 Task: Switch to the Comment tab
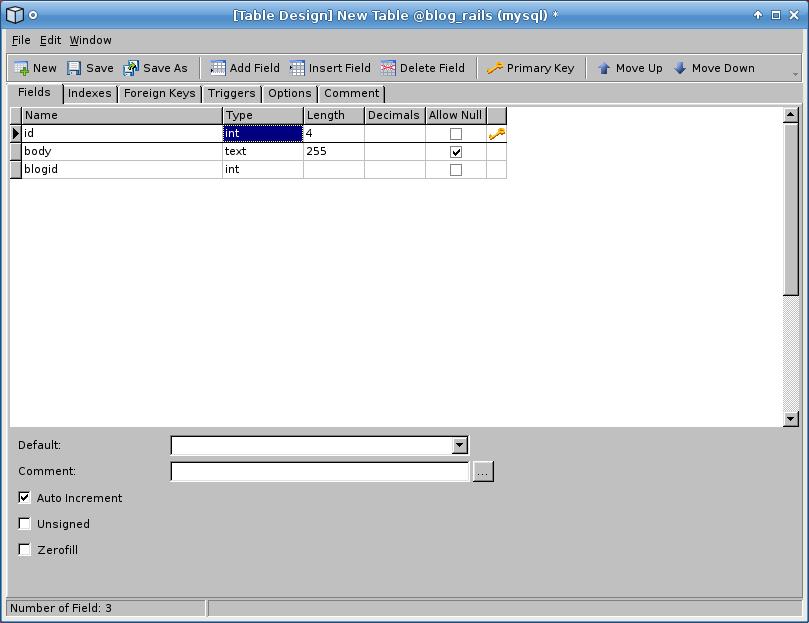tap(351, 93)
